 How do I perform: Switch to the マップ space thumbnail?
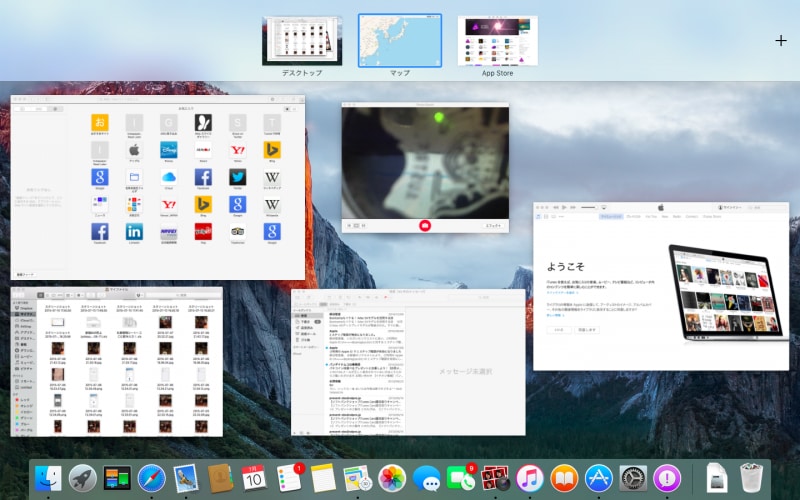coord(400,40)
